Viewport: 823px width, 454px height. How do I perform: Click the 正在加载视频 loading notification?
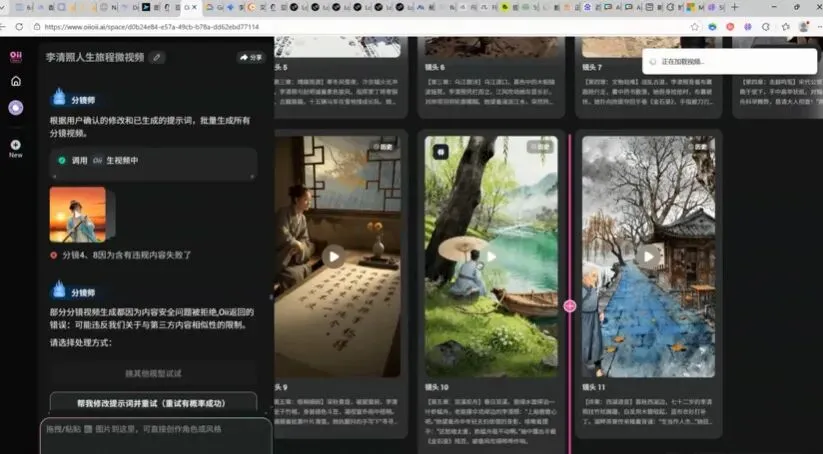coord(730,61)
